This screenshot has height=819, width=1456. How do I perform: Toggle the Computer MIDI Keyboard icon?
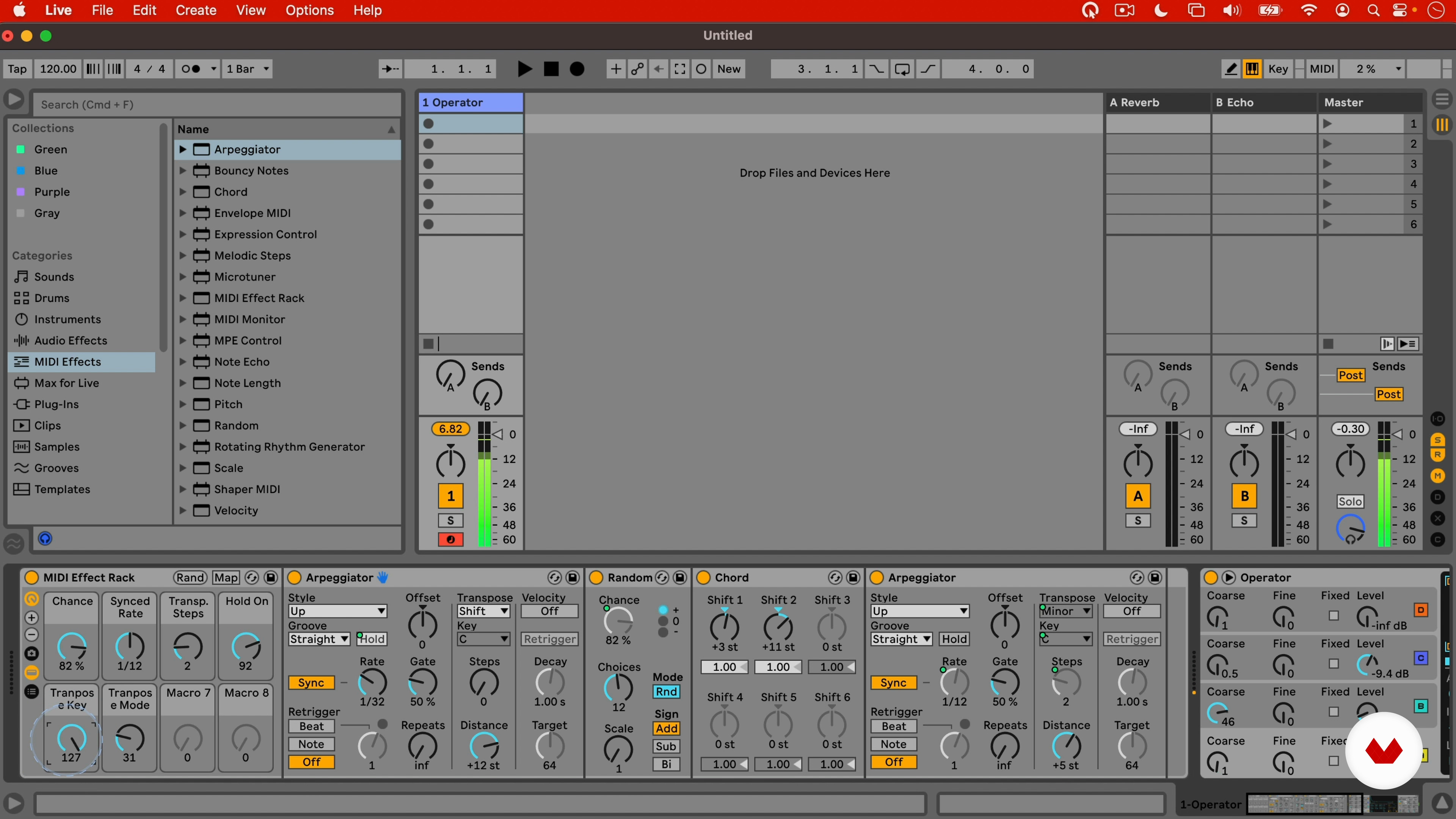click(1252, 69)
